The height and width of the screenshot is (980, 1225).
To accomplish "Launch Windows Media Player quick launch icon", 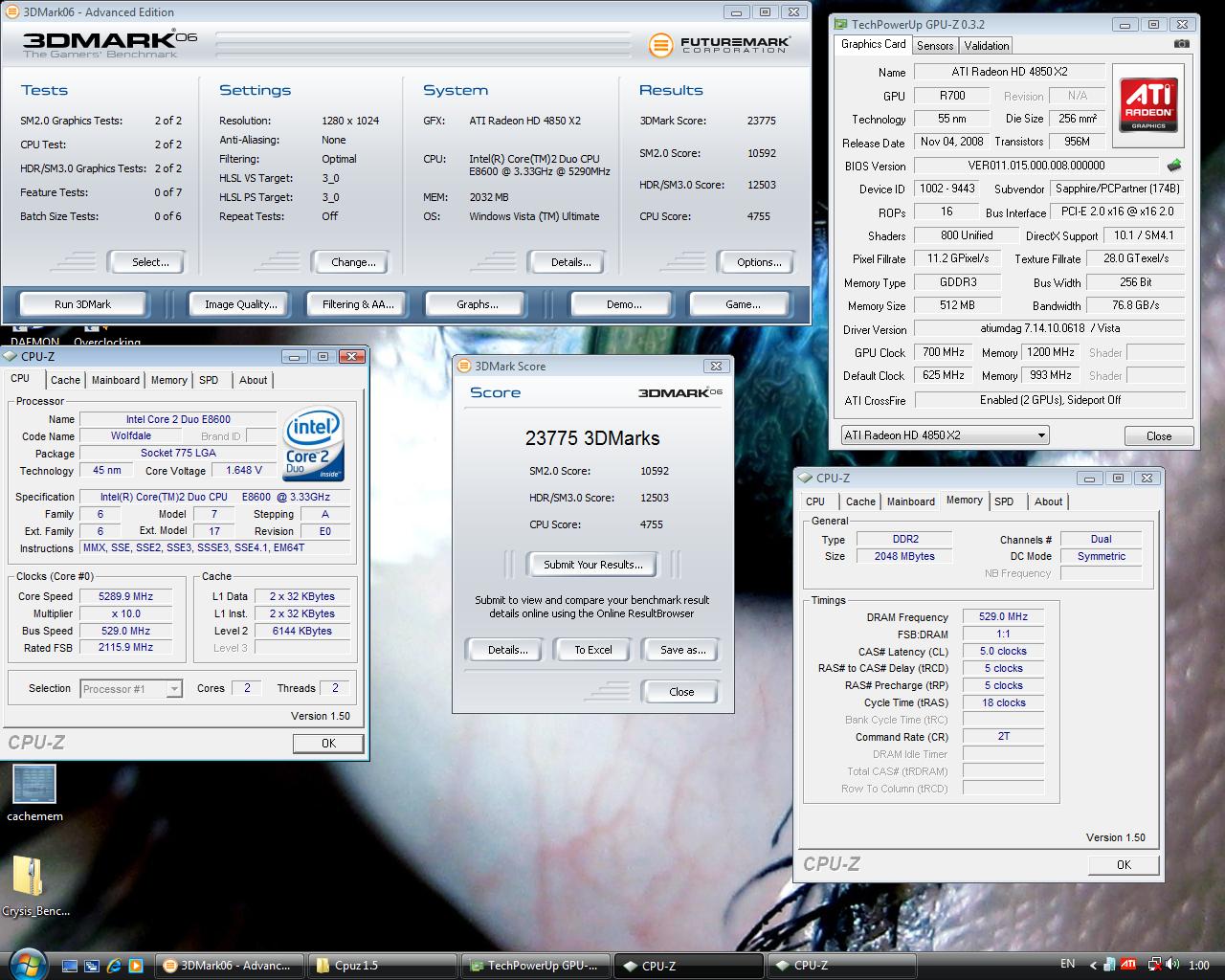I will 136,966.
